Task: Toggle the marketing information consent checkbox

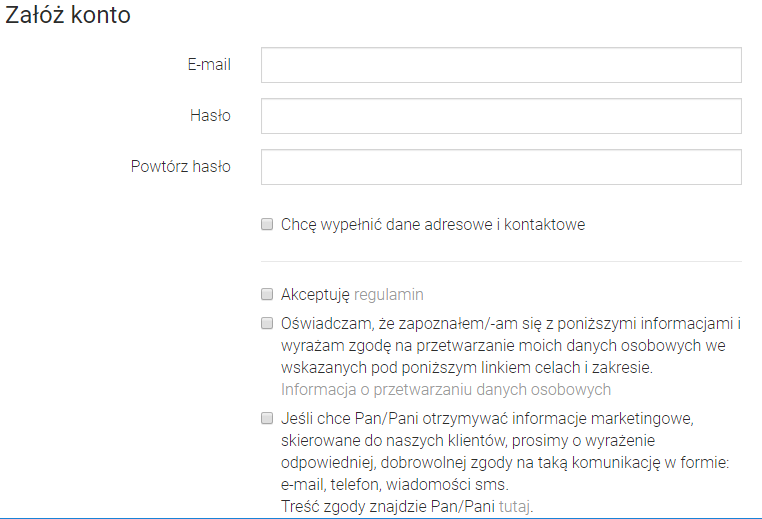Action: [x=267, y=418]
